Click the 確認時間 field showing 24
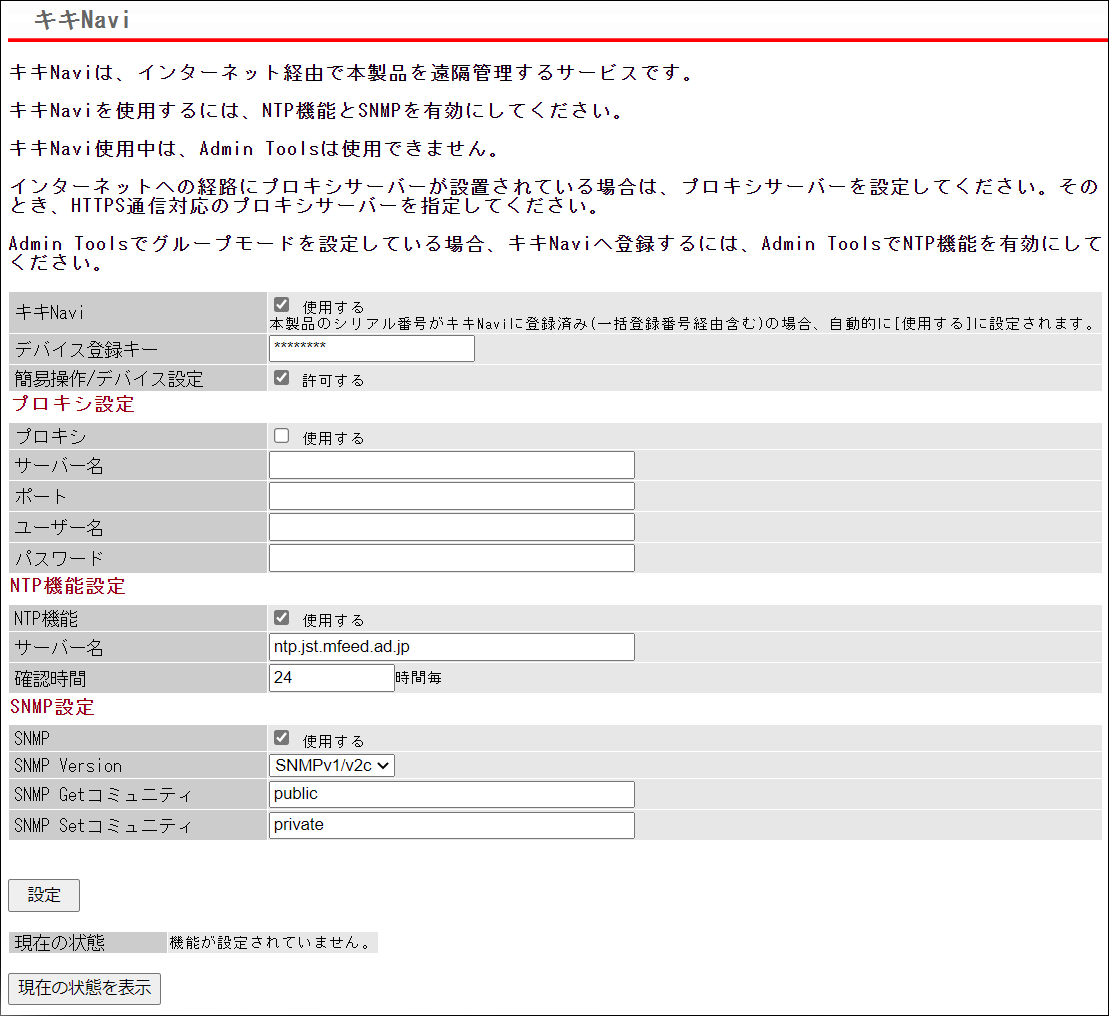The height and width of the screenshot is (1016, 1109). click(332, 678)
